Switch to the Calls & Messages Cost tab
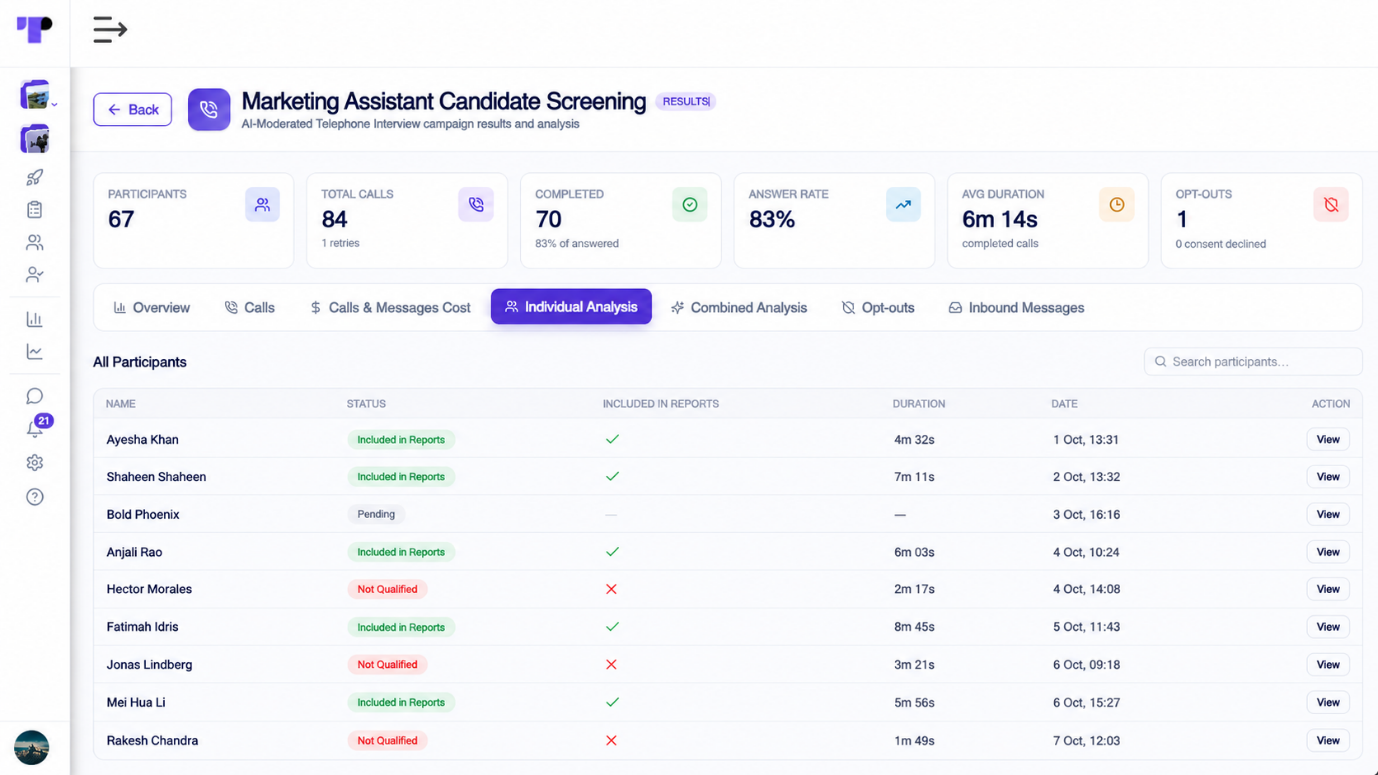The image size is (1378, 775). tap(390, 308)
